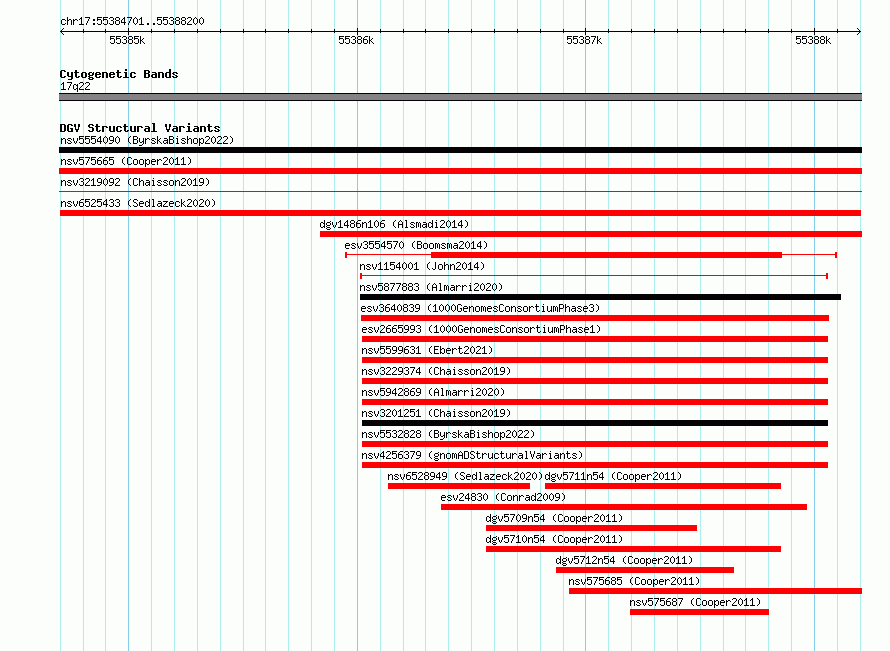Click the 55388k ruler position
The image size is (890, 651).
[x=813, y=40]
